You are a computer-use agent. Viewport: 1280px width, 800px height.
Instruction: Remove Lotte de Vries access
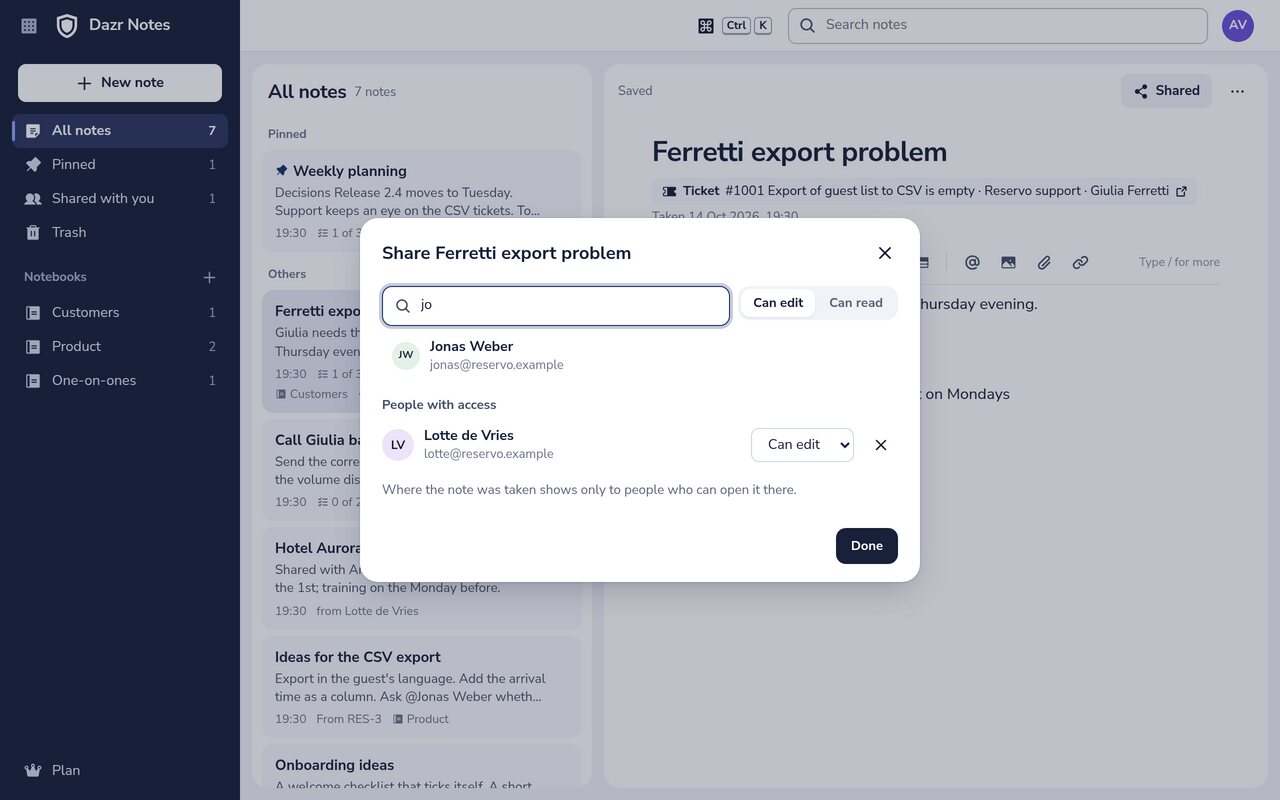pos(881,445)
